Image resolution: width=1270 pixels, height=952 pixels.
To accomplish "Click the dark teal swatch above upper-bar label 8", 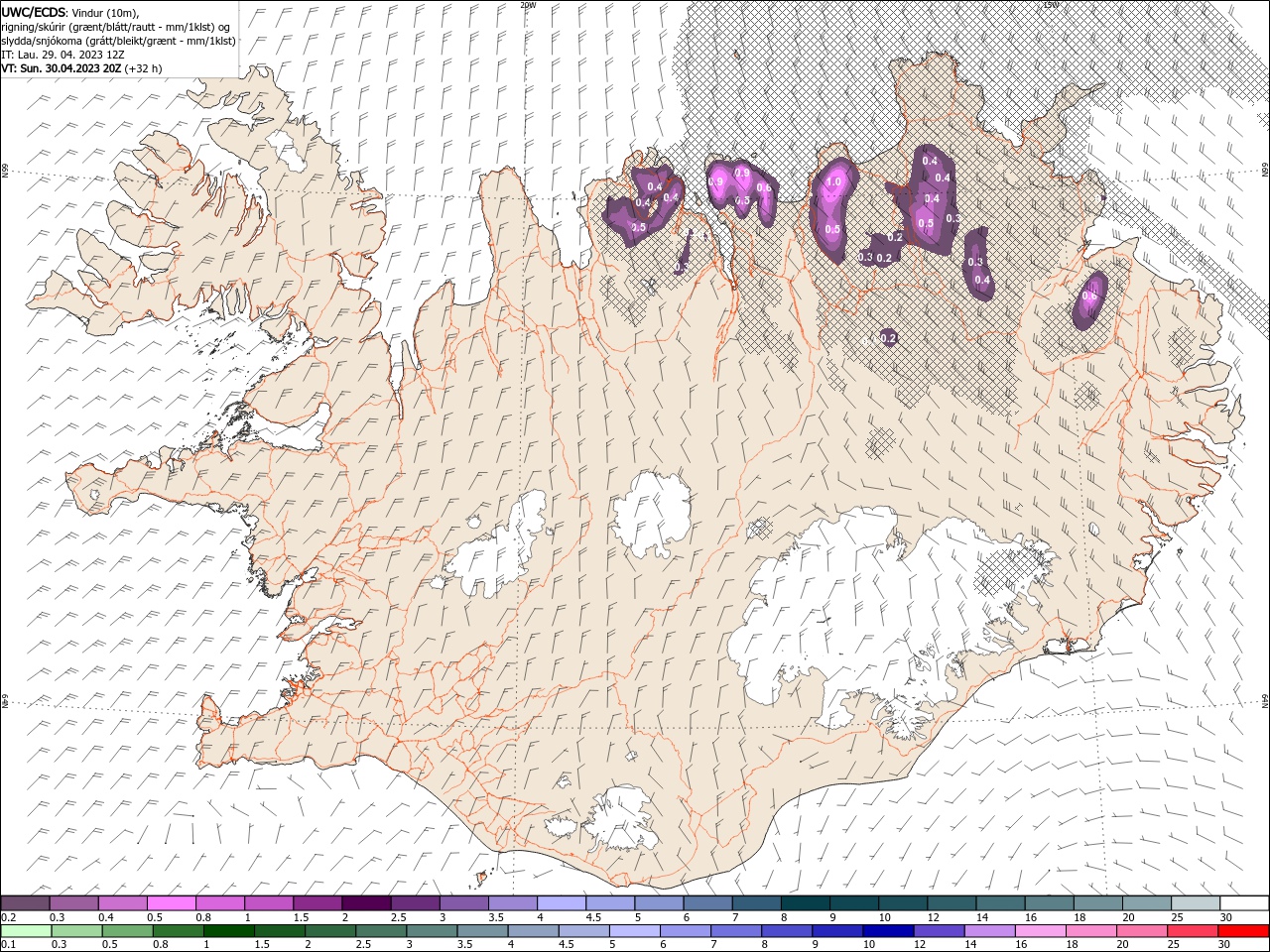I will [806, 903].
